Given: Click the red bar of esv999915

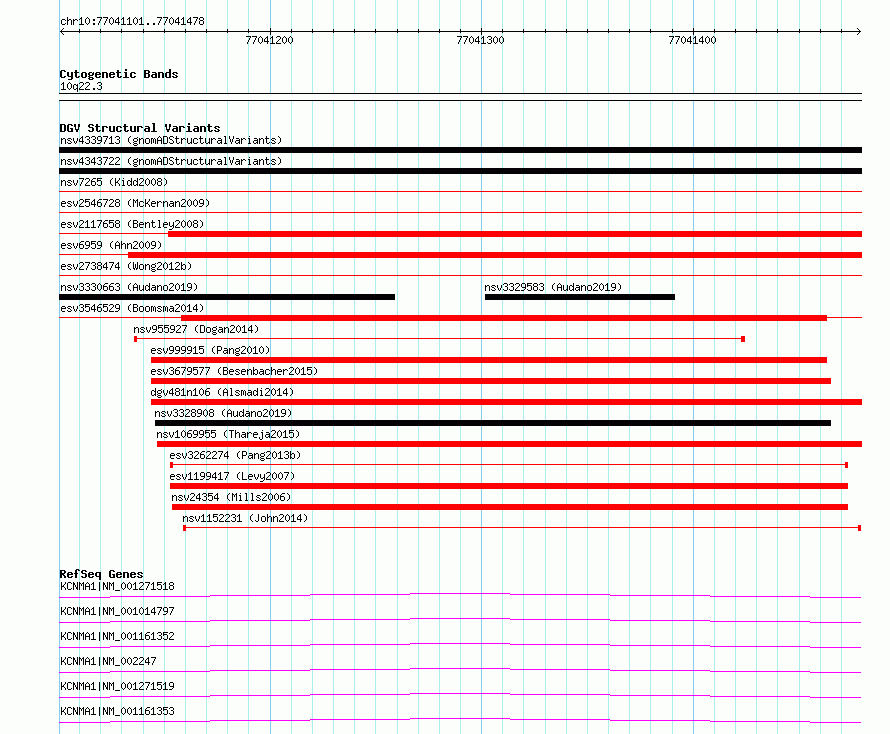Looking at the screenshot, I should [489, 360].
